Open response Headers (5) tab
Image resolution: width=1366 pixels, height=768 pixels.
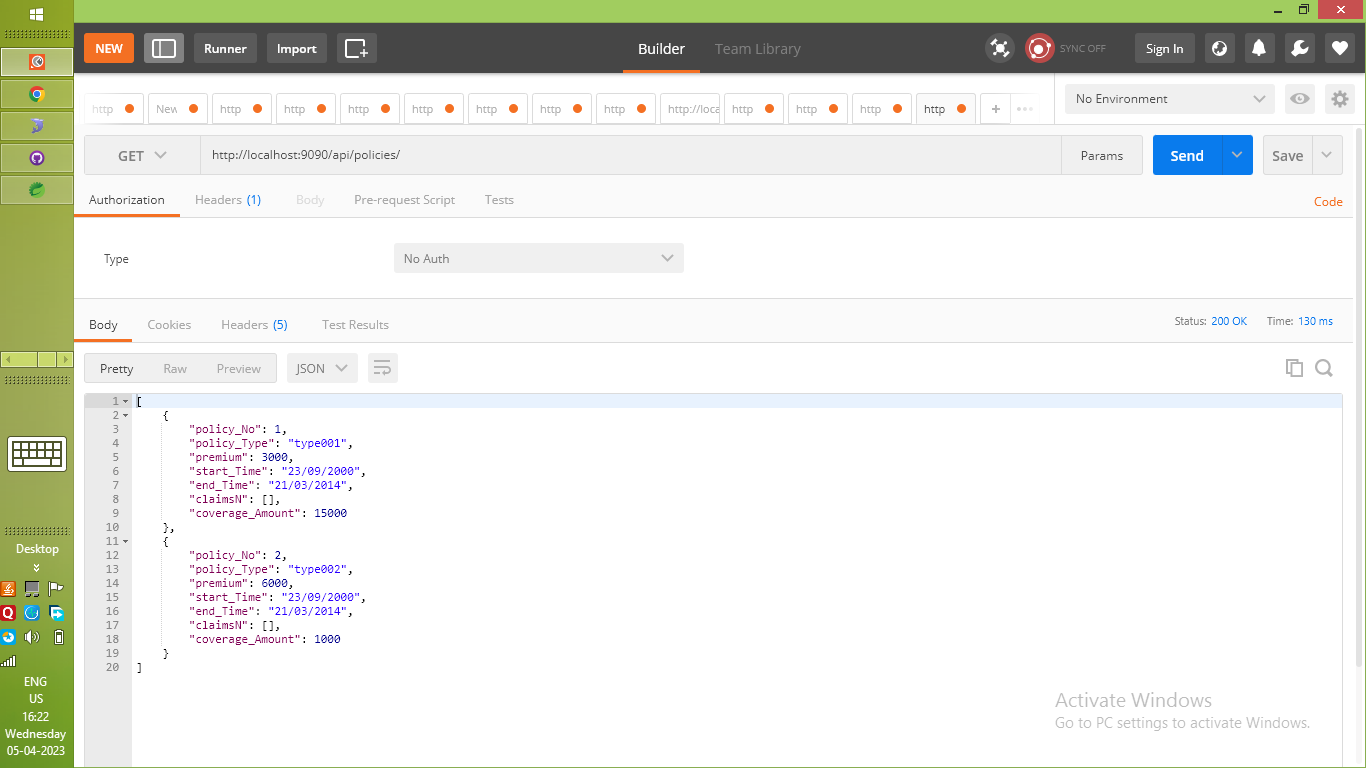click(x=254, y=325)
